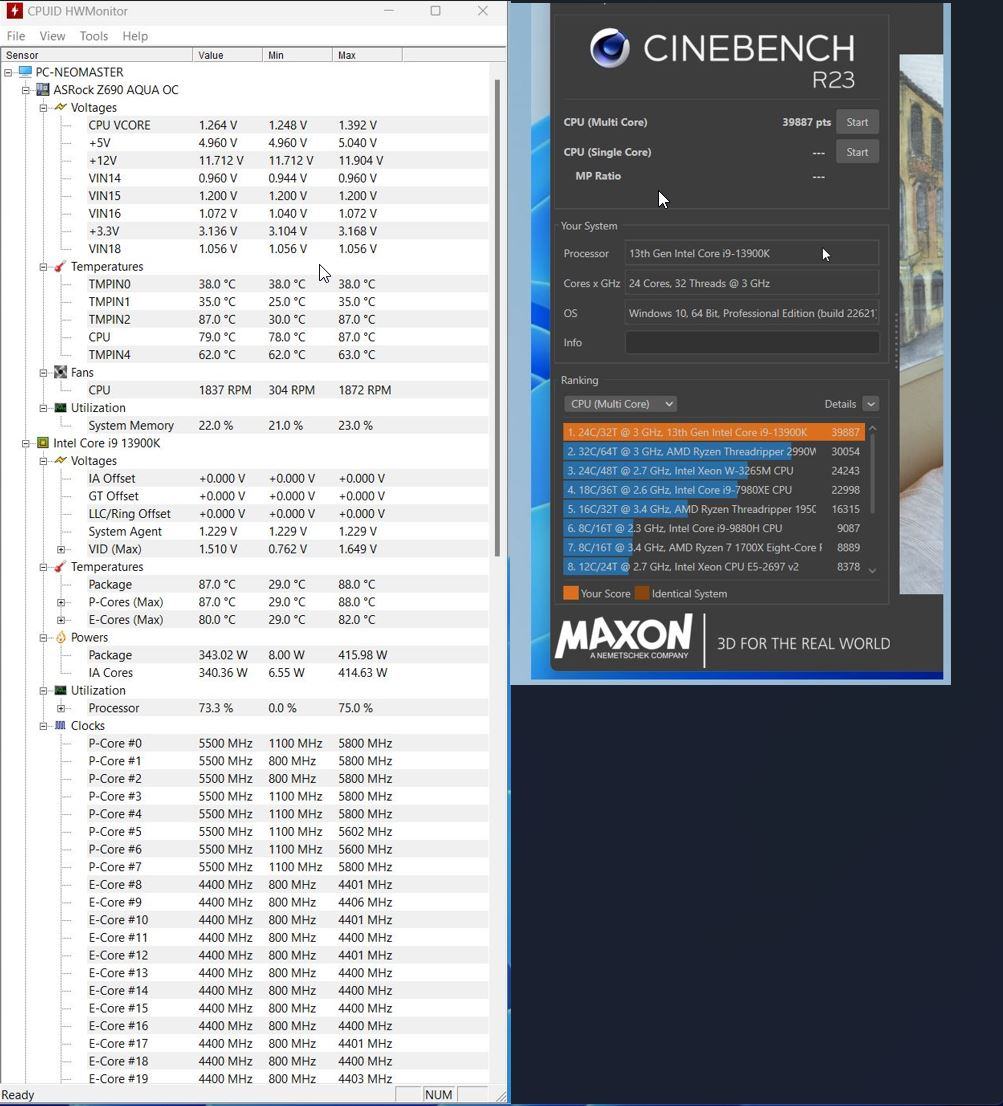1003x1106 pixels.
Task: Expand the VID (Max) entry
Action: (61, 549)
